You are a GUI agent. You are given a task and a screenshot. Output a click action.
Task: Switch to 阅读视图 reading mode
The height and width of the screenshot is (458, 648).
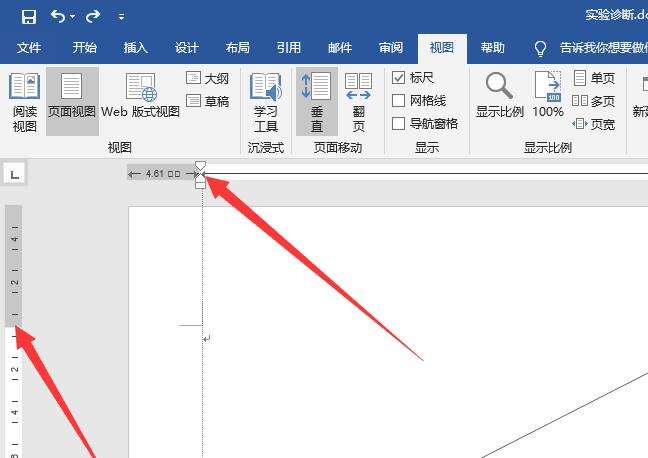[x=24, y=102]
